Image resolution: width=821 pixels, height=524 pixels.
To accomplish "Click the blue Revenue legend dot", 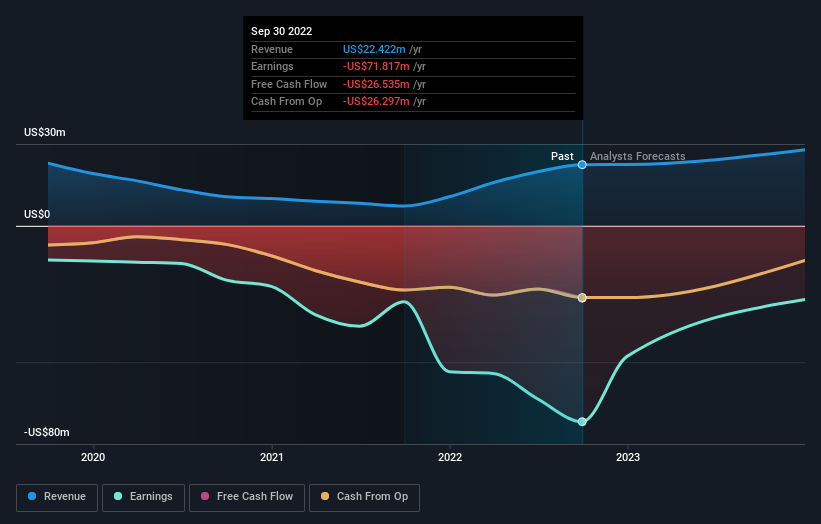I will click(32, 496).
